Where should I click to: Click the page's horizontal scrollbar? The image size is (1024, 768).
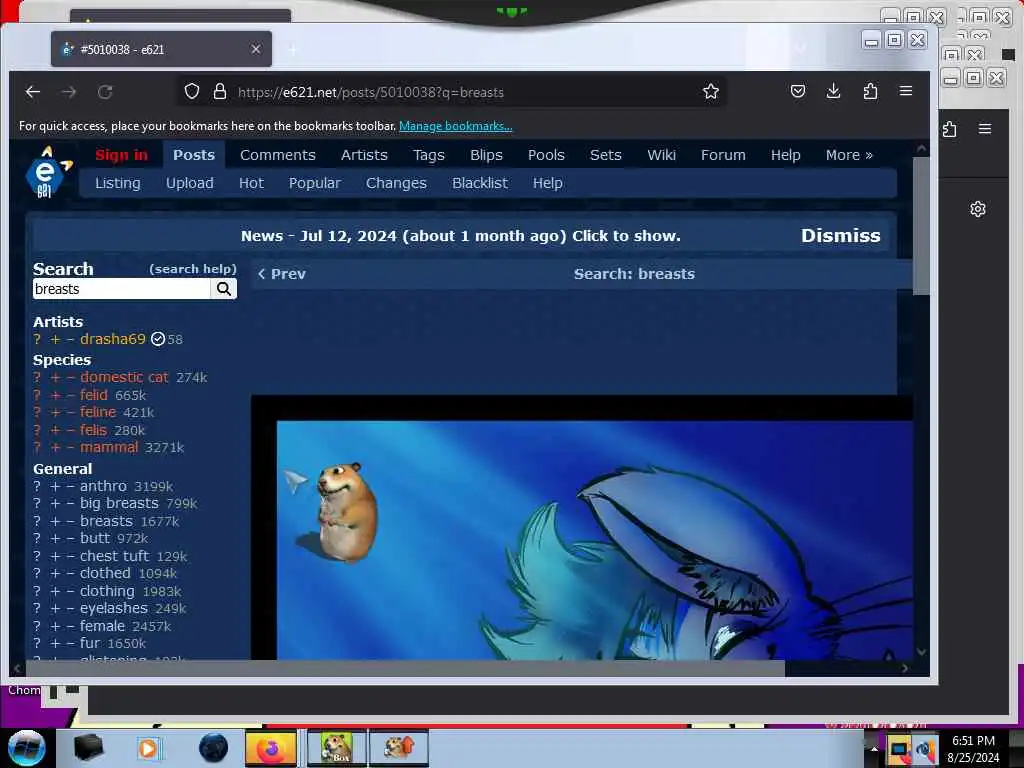[x=405, y=668]
